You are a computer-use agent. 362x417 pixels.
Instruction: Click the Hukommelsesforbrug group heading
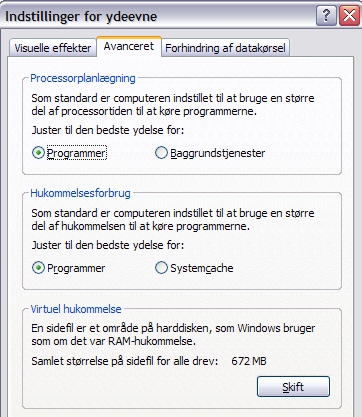tap(80, 193)
